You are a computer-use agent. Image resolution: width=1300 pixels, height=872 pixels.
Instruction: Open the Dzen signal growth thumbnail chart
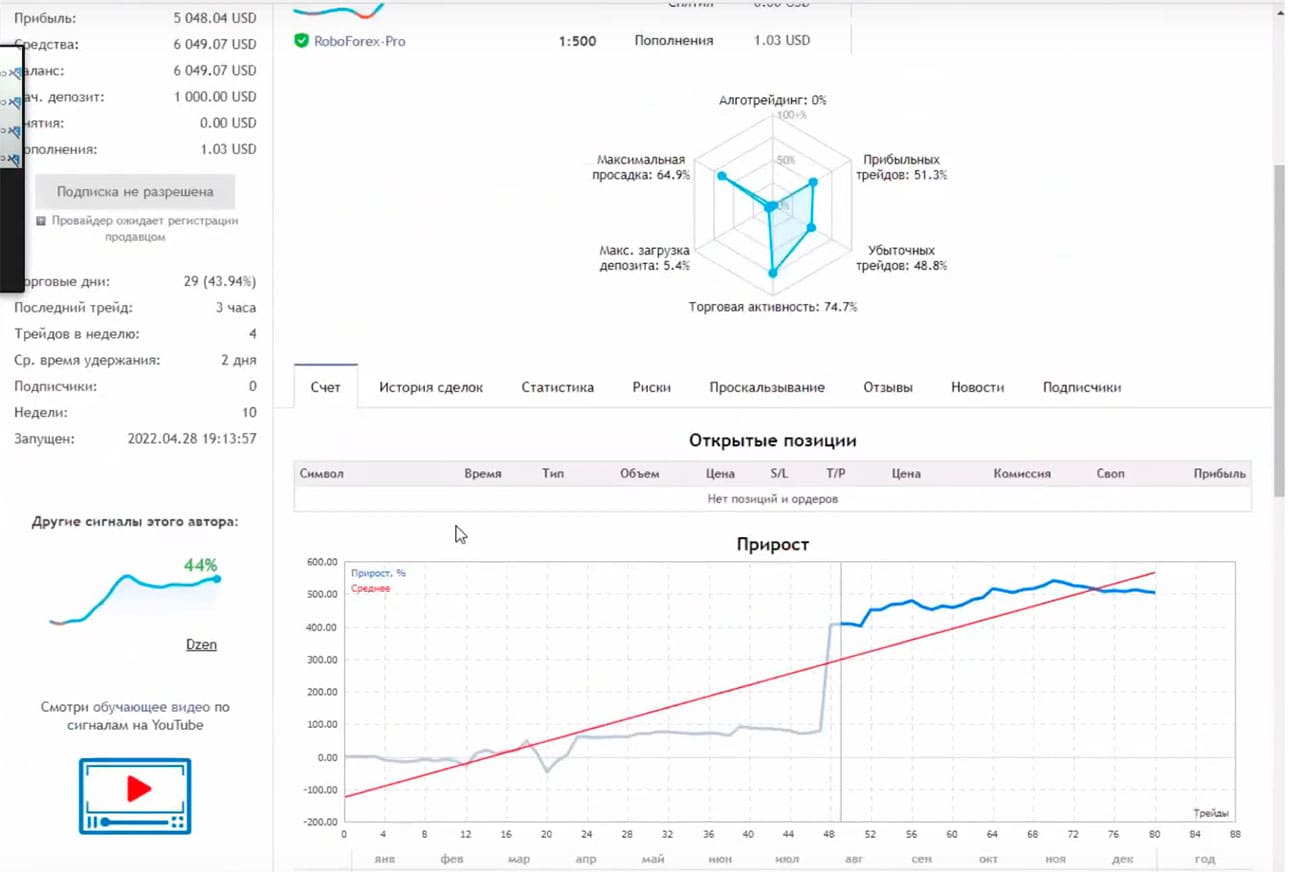pos(134,598)
